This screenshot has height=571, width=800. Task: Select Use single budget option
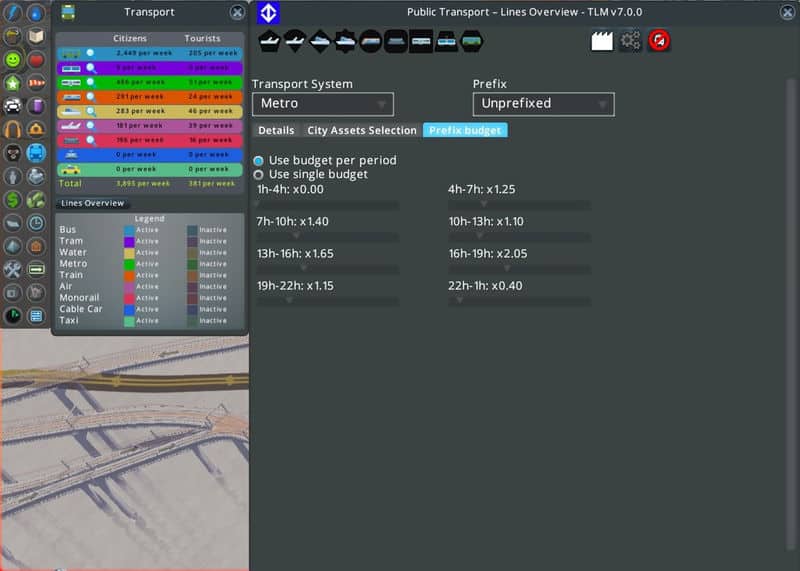(x=259, y=174)
